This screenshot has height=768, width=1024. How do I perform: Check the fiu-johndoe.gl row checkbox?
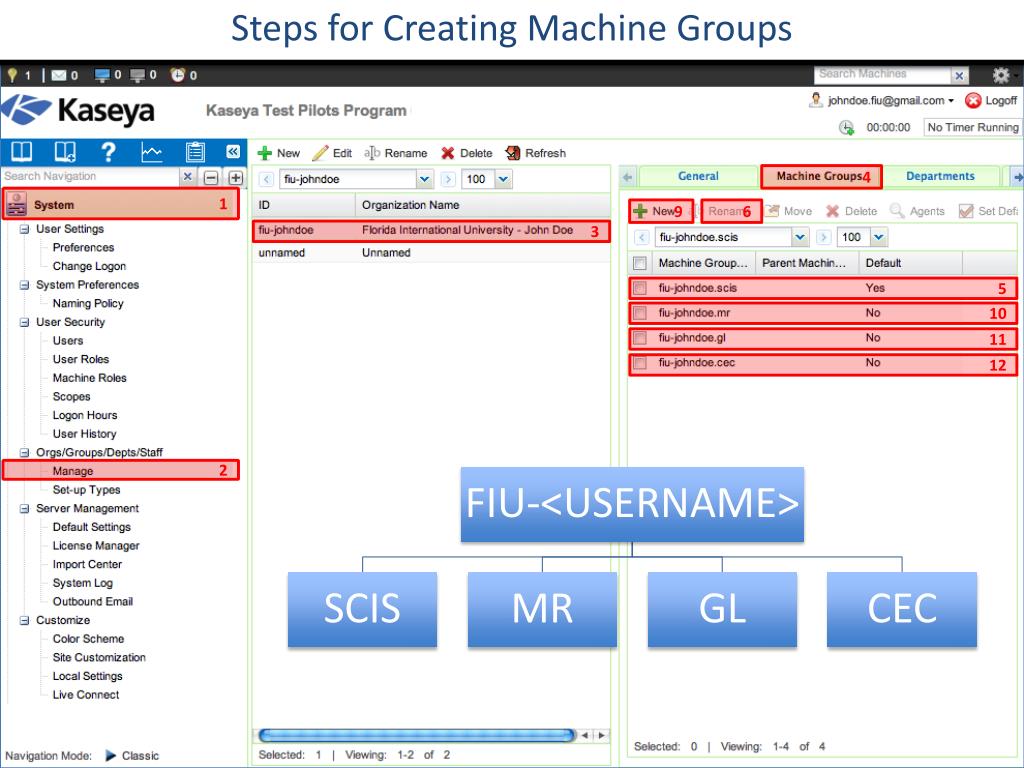[x=640, y=338]
